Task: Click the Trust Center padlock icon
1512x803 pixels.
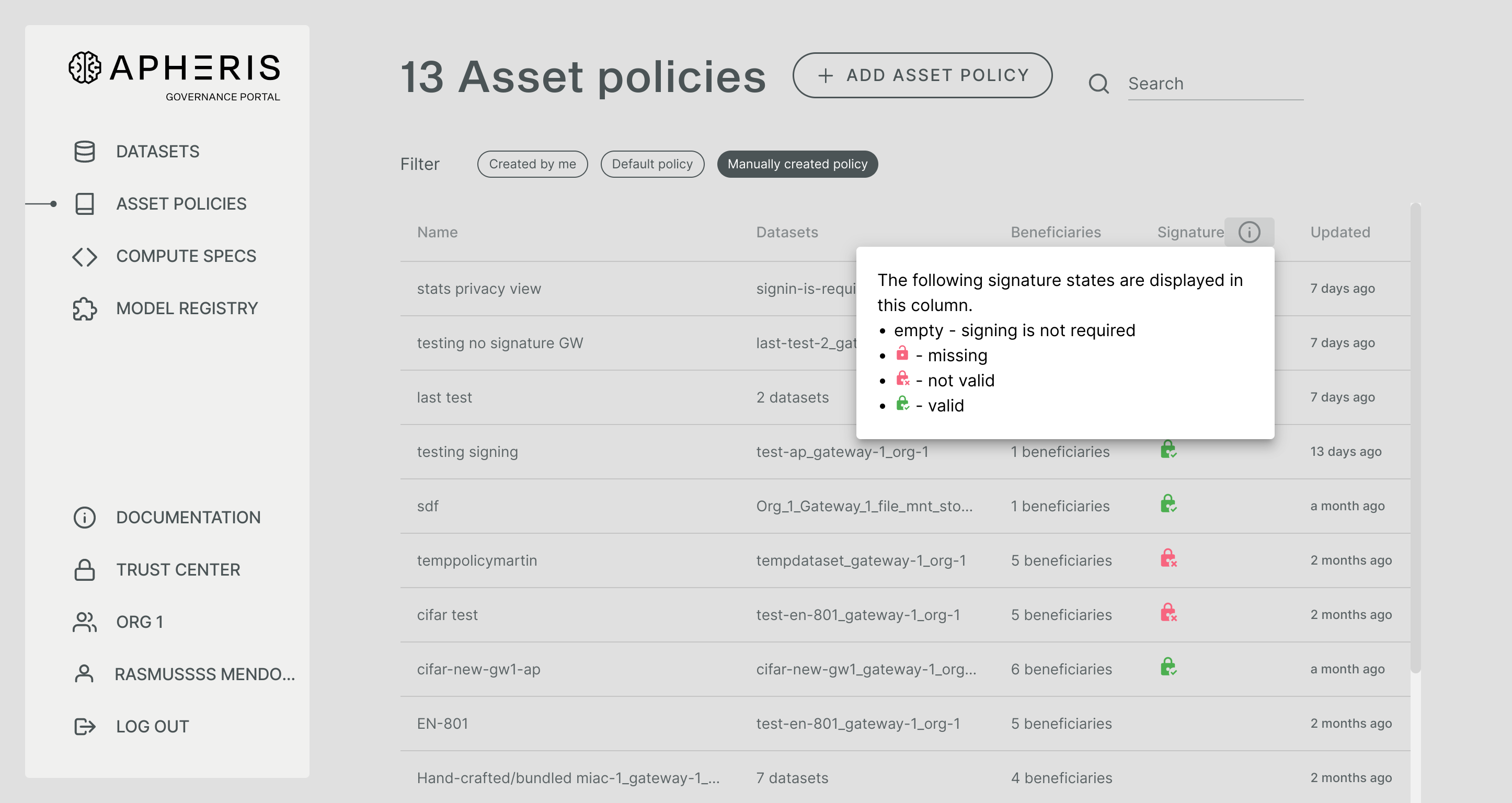Action: [x=85, y=568]
